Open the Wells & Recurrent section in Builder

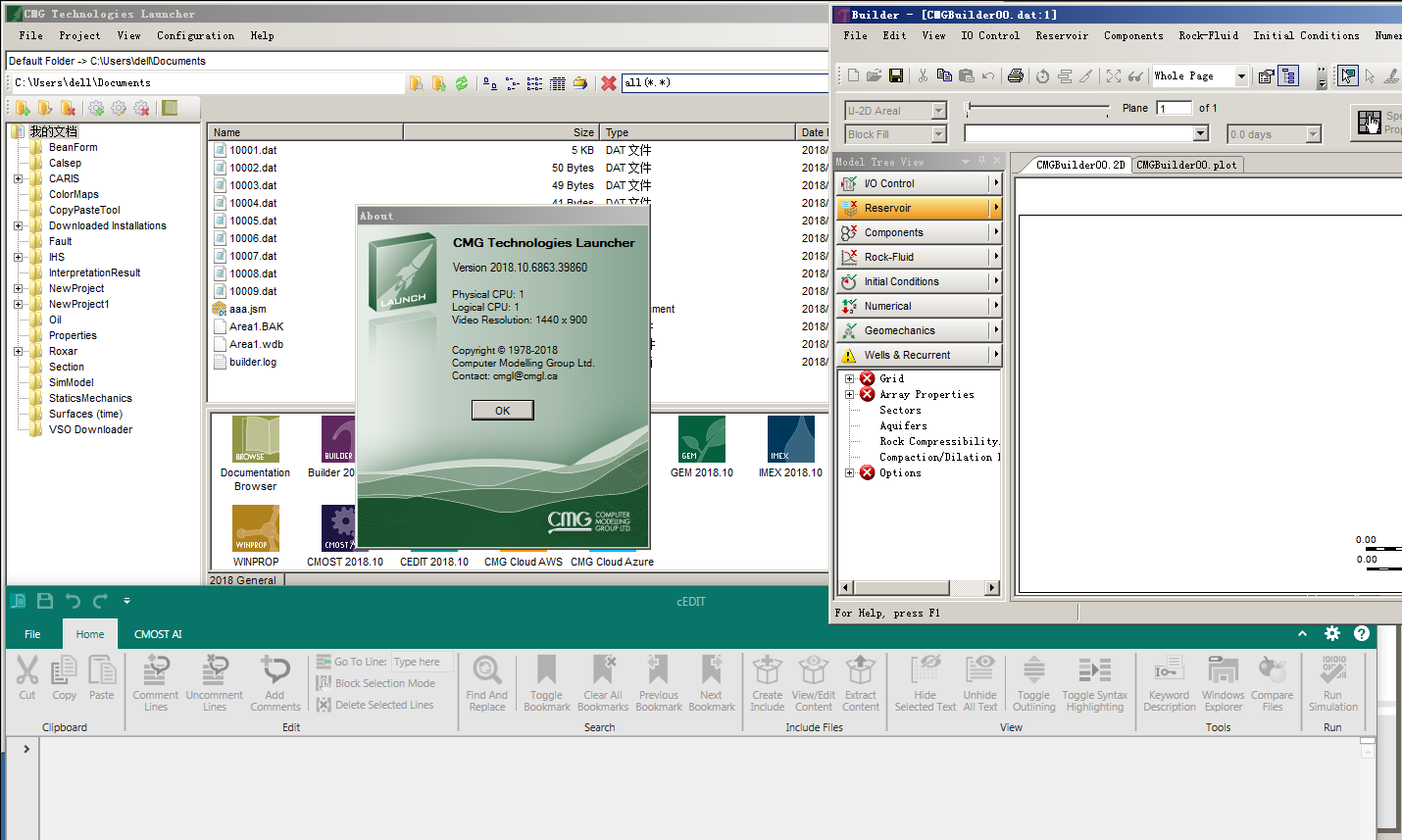[919, 355]
